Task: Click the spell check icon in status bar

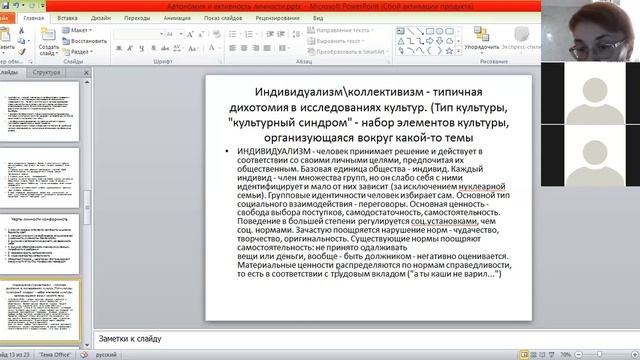Action: tap(84, 355)
